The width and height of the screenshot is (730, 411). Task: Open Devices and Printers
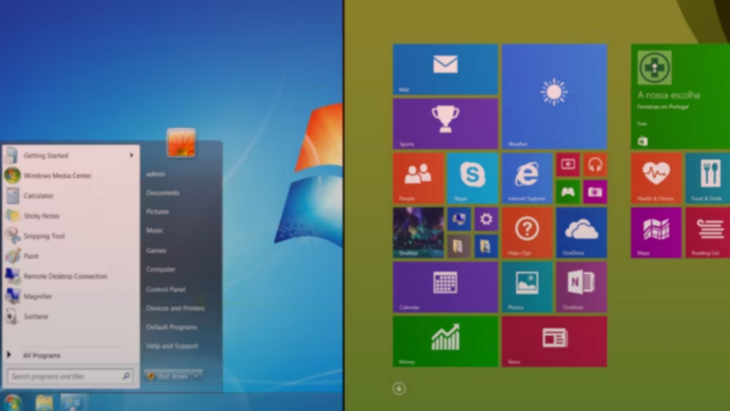click(175, 308)
